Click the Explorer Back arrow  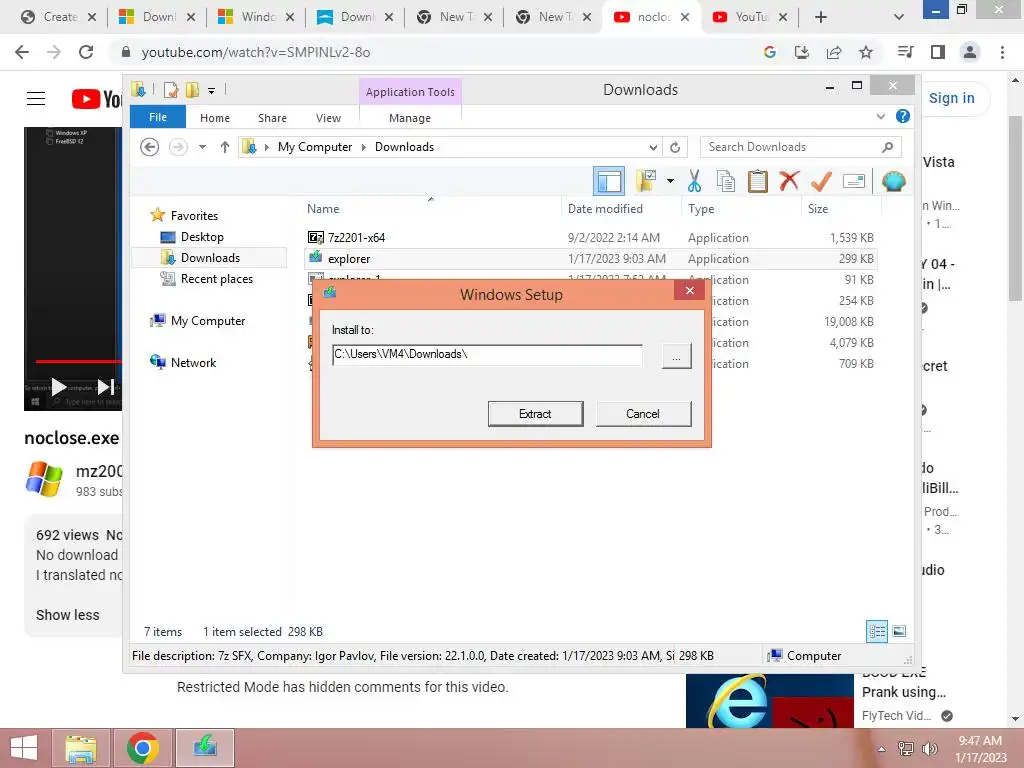(x=150, y=148)
